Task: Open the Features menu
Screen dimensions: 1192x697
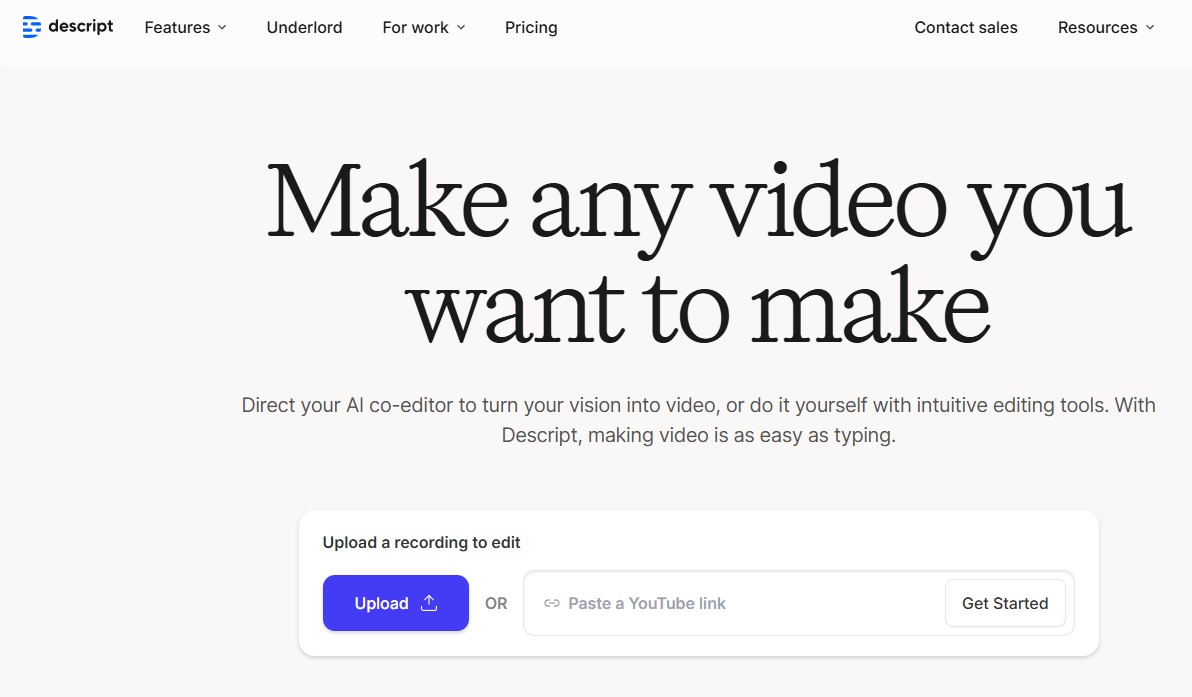Action: click(185, 27)
